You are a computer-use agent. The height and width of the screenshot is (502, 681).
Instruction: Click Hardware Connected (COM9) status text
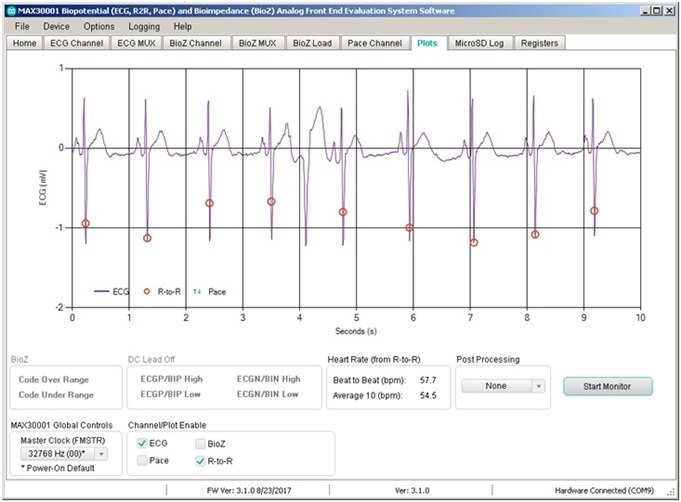pyautogui.click(x=604, y=491)
